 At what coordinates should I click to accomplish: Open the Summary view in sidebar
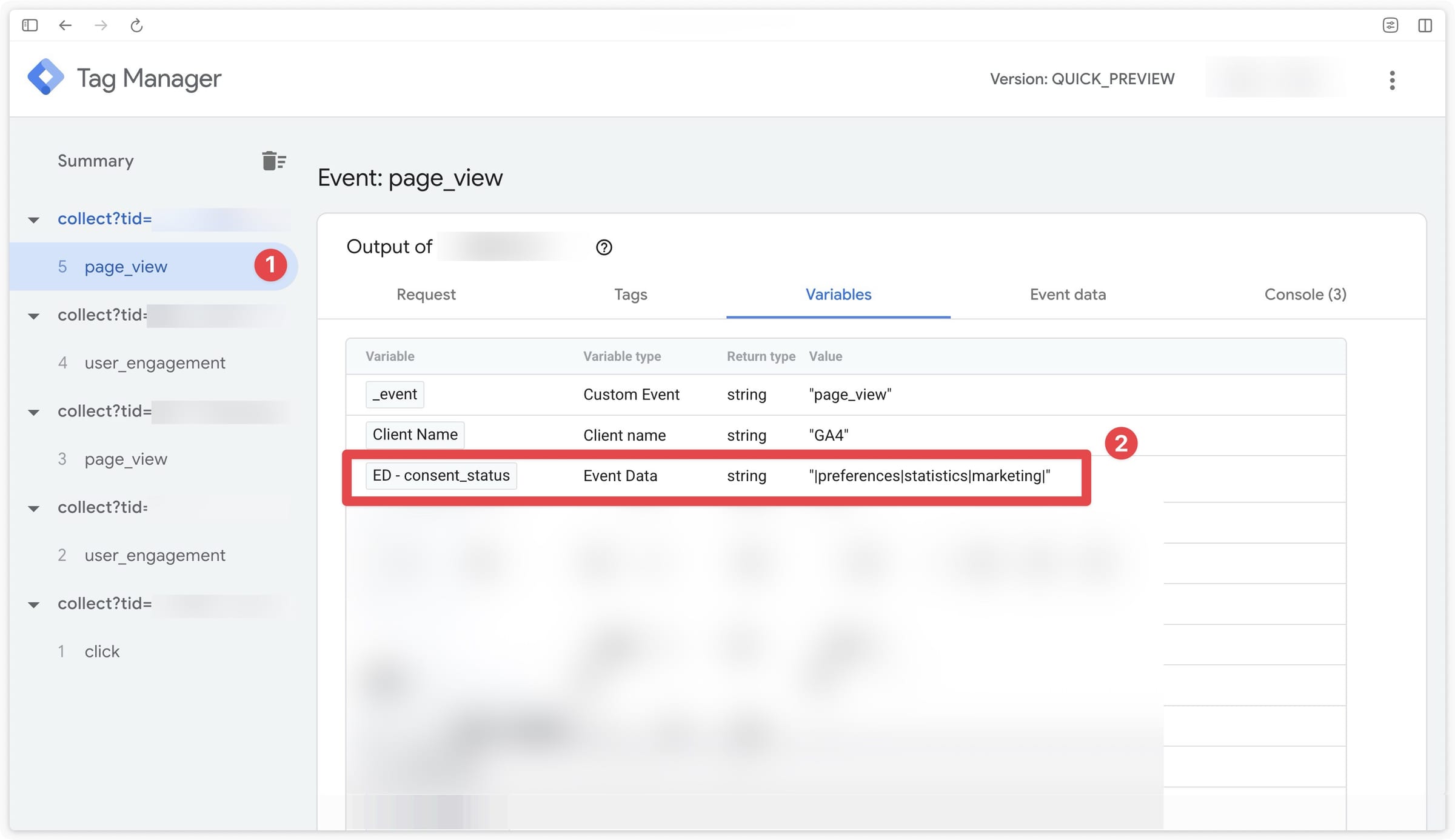click(x=96, y=161)
